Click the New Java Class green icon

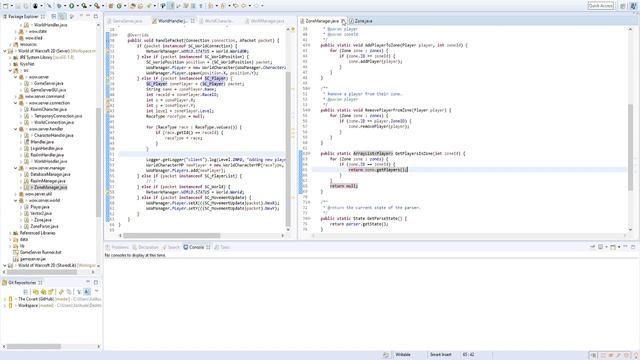[120, 6]
